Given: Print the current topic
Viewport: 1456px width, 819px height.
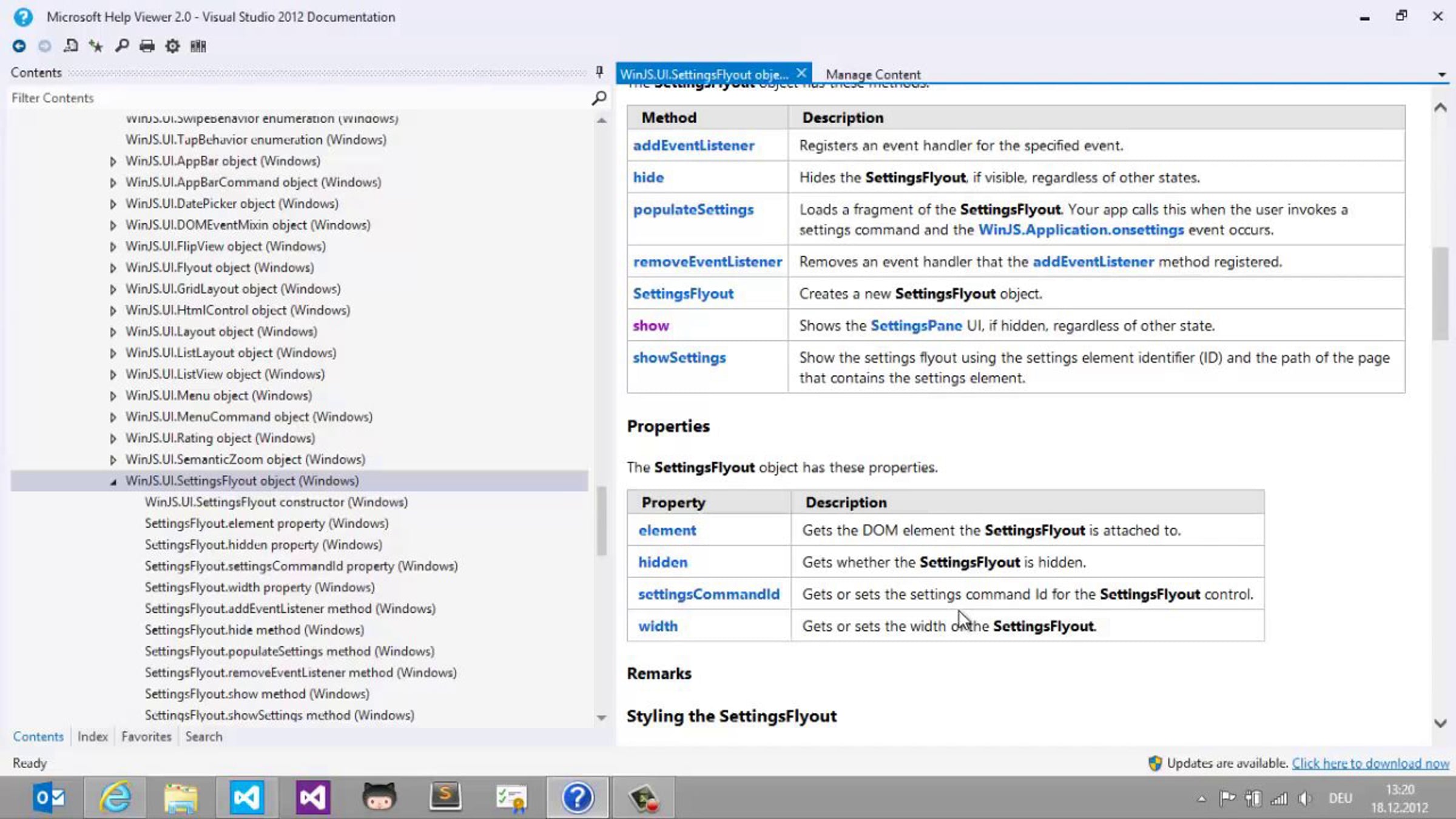Looking at the screenshot, I should (147, 46).
